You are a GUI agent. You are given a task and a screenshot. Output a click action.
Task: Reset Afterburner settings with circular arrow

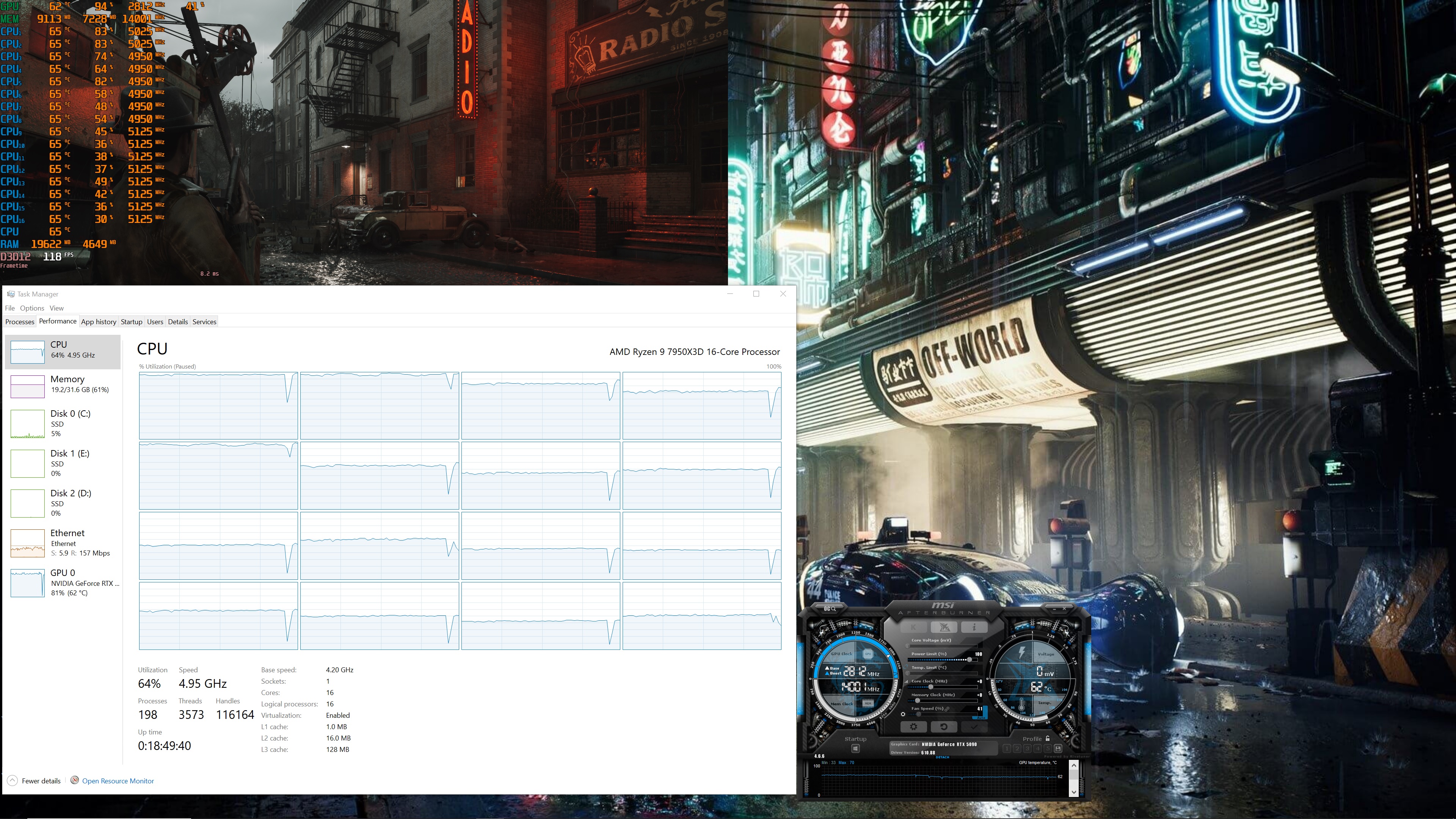point(944,727)
